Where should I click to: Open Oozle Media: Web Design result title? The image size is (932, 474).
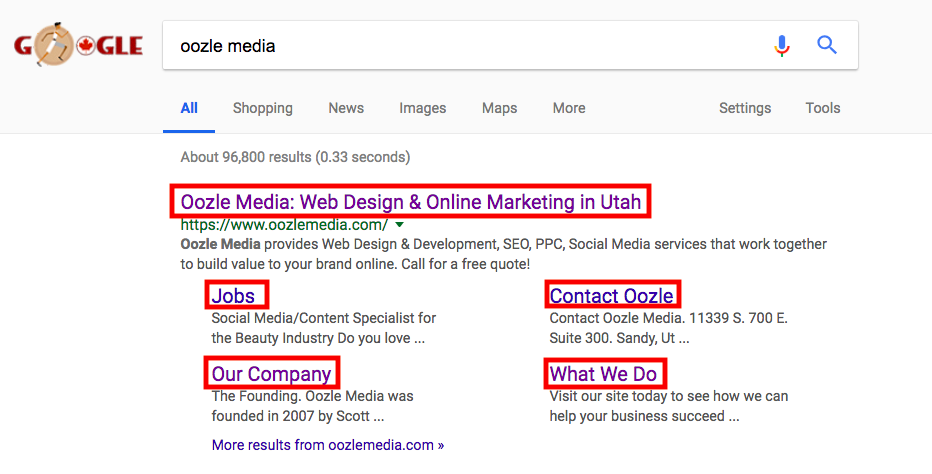click(411, 202)
